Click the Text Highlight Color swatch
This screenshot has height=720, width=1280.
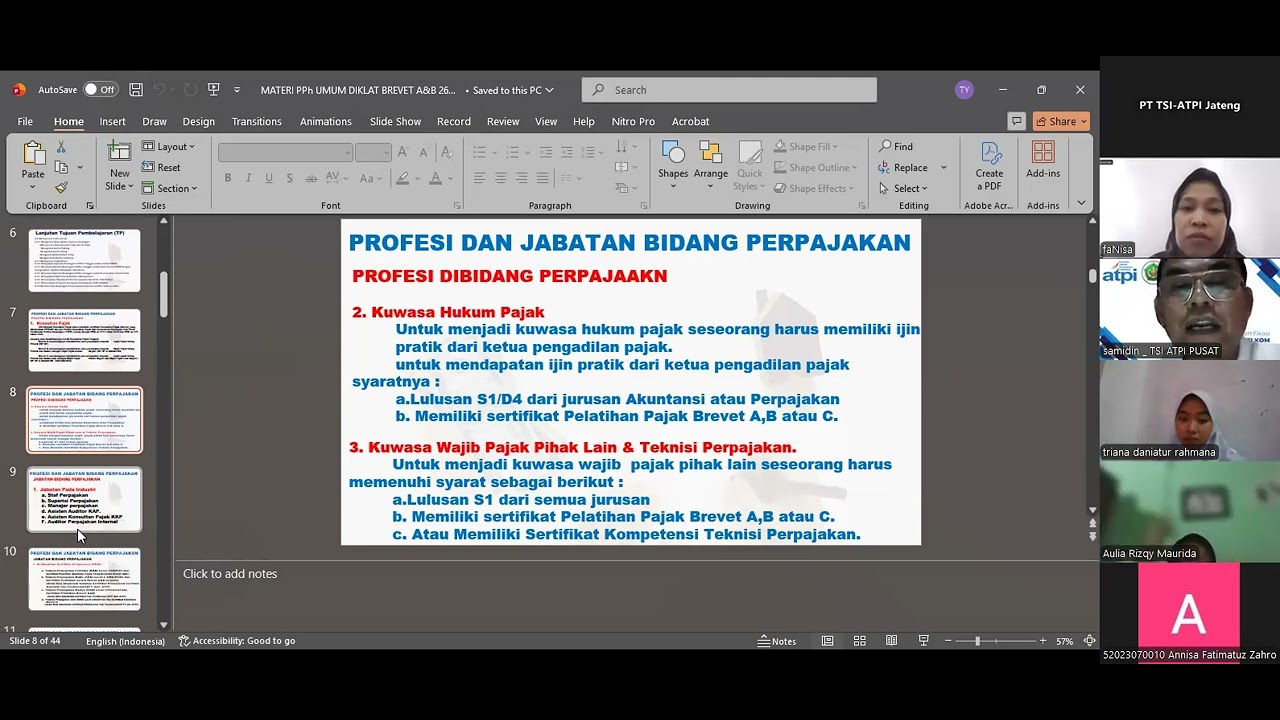402,178
